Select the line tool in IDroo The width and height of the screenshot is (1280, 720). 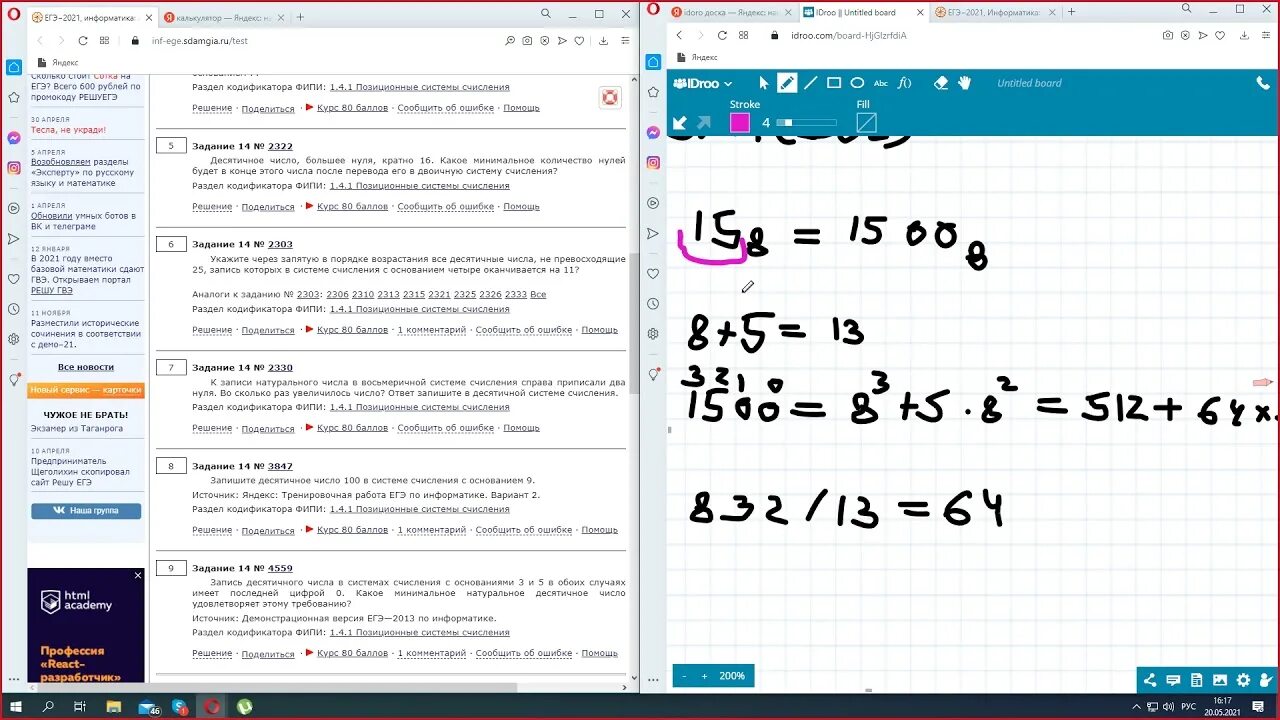pos(811,83)
